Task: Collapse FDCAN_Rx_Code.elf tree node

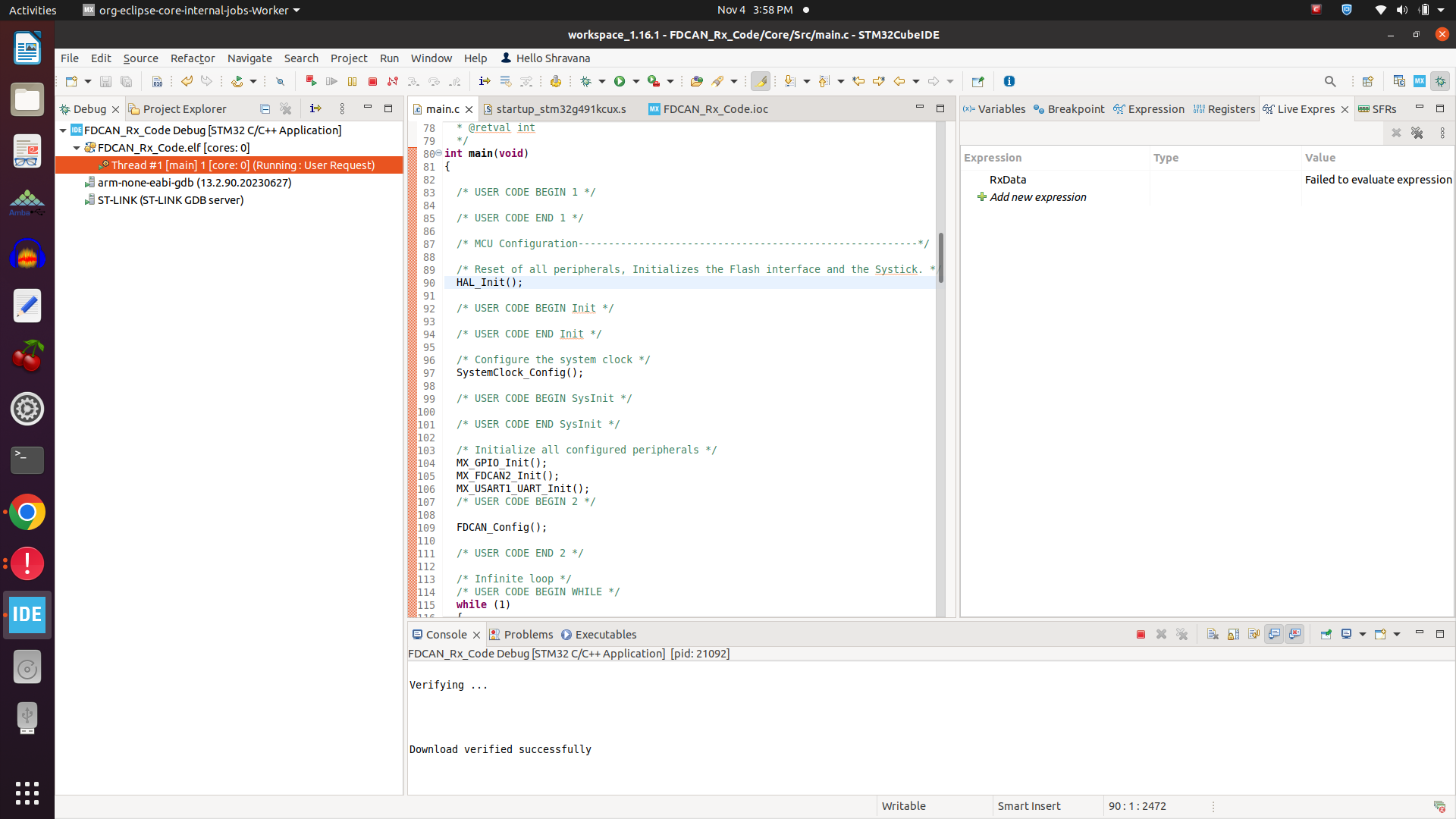Action: tap(77, 148)
